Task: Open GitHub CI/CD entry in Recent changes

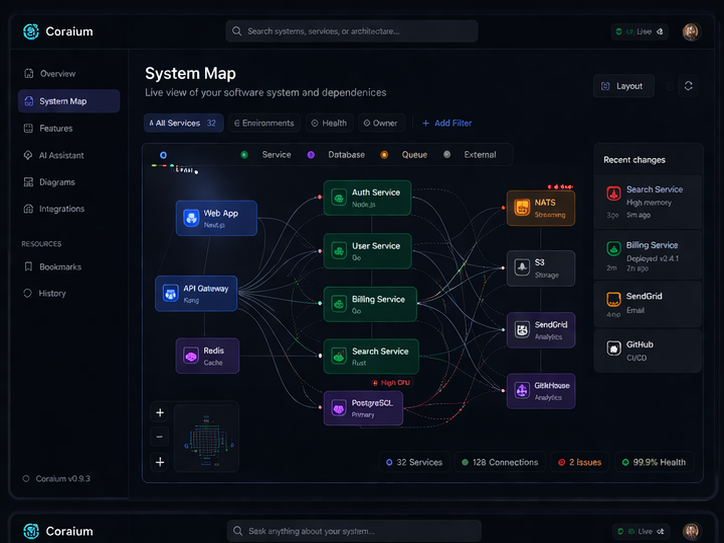Action: (x=647, y=350)
